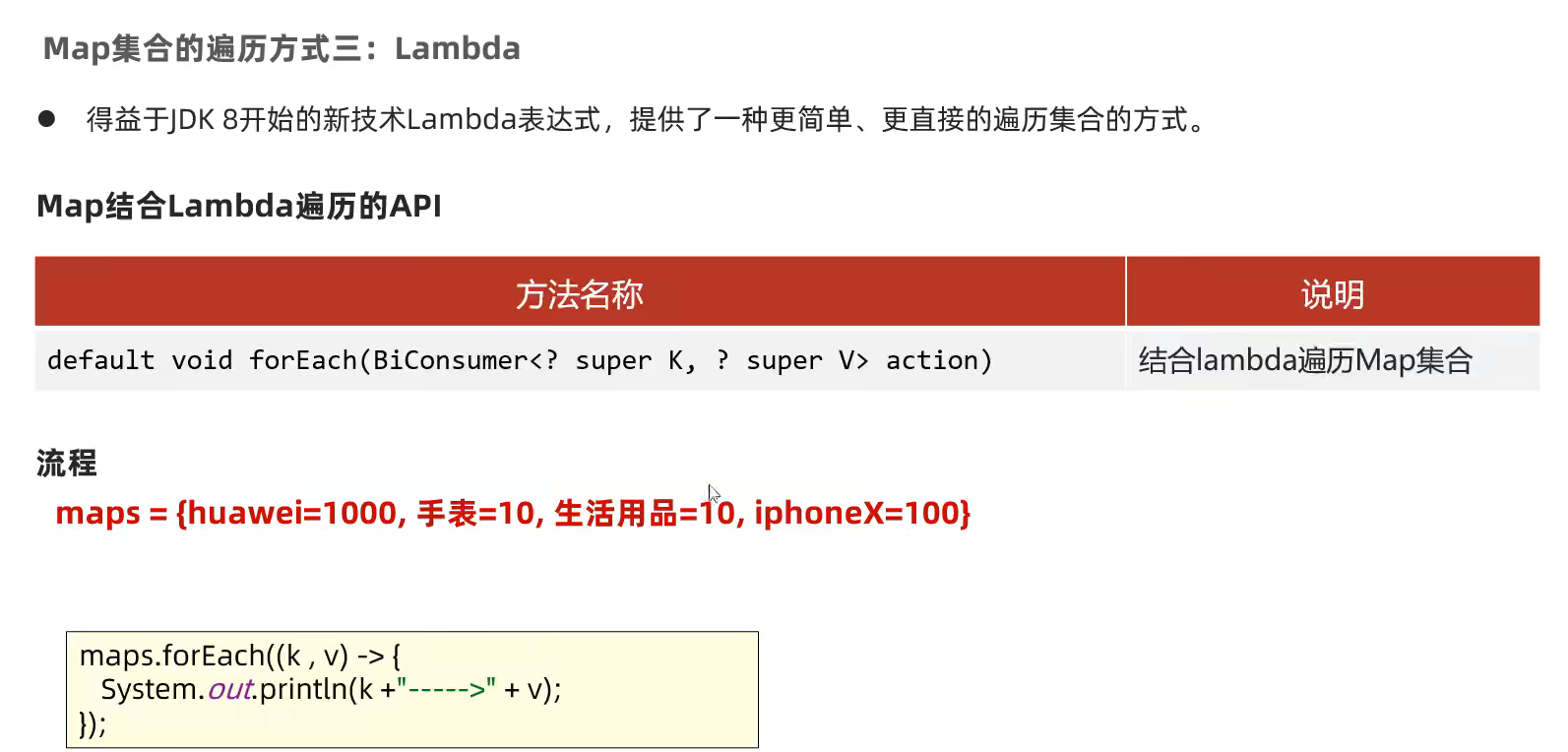Click the '流程' subheading

67,463
